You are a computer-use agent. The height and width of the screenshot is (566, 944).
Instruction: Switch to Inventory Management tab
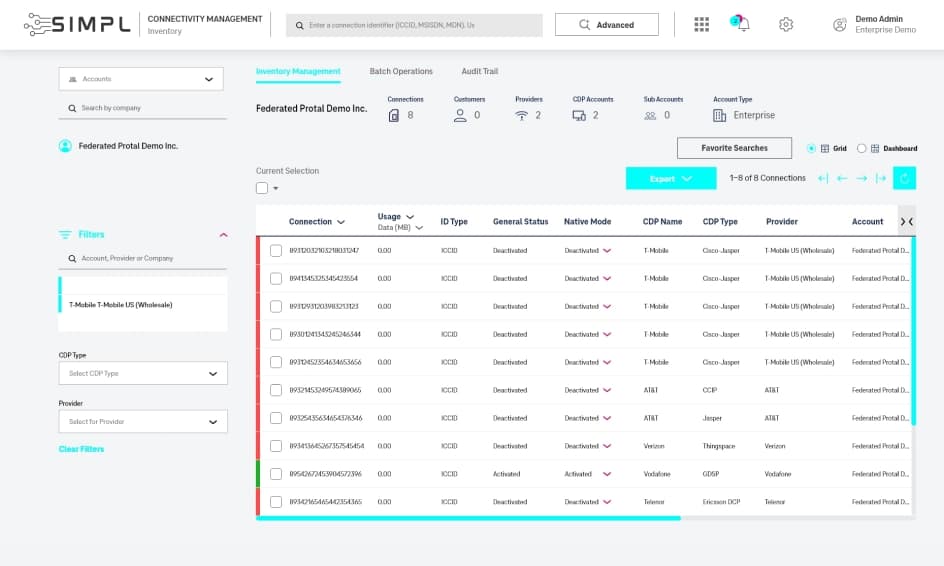click(298, 72)
